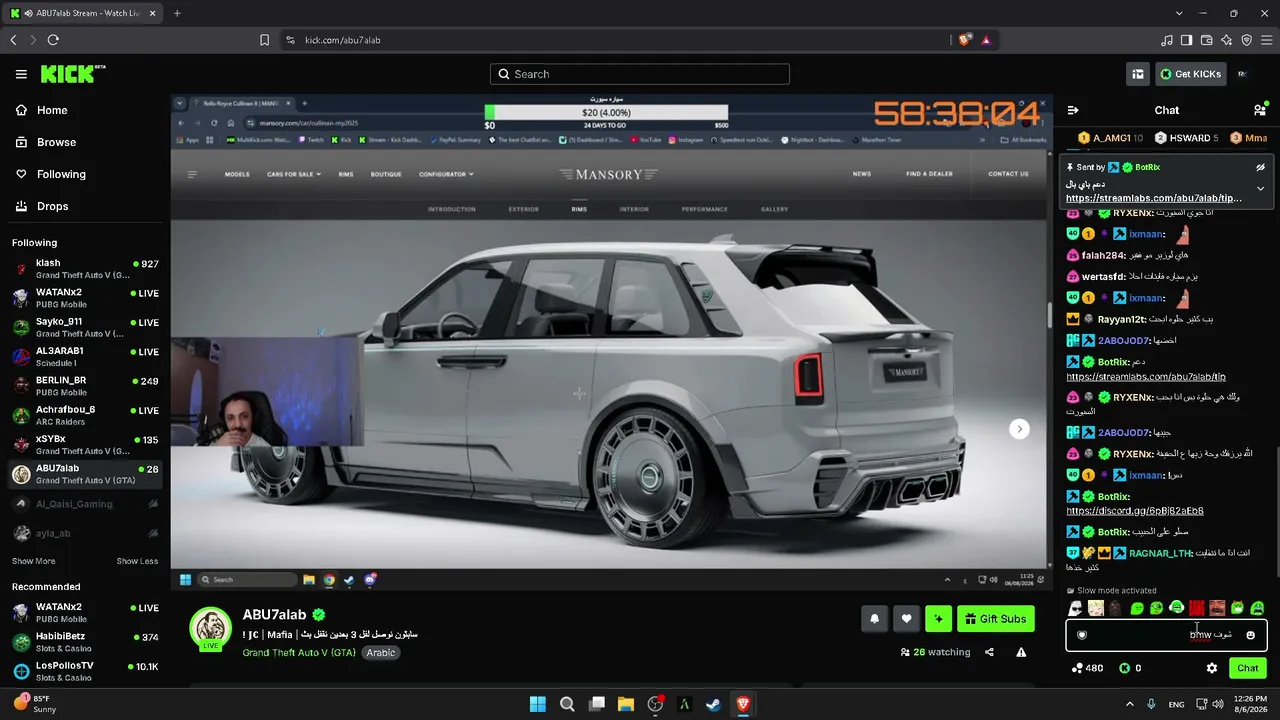Open klash channel from Following list
Image resolution: width=1280 pixels, height=720 pixels.
pyautogui.click(x=85, y=269)
